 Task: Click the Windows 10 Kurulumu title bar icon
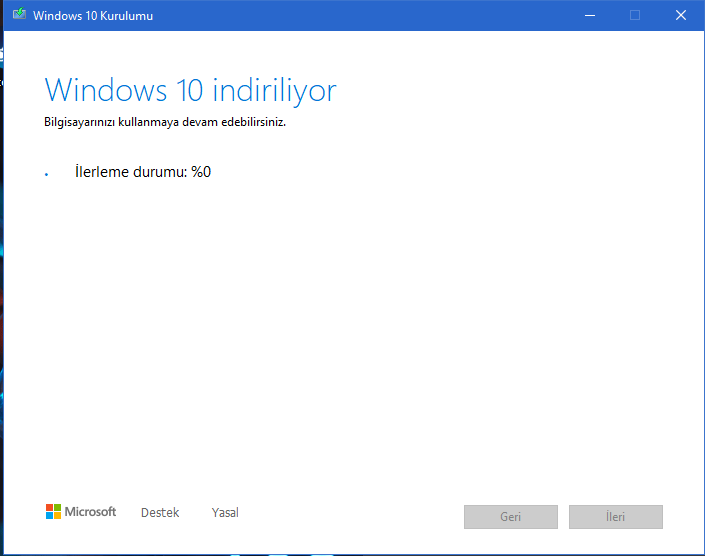[19, 14]
